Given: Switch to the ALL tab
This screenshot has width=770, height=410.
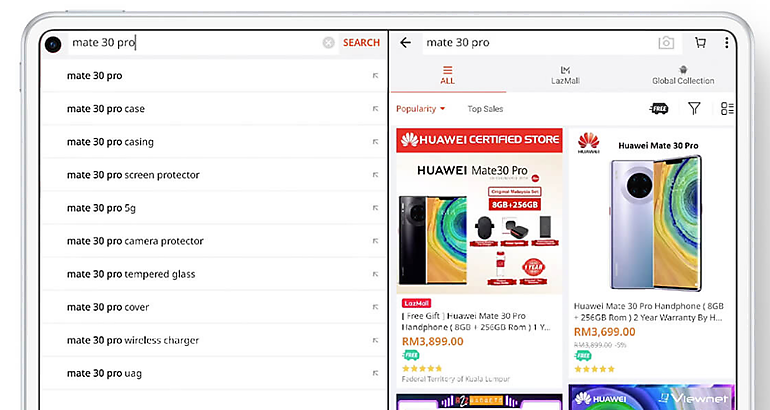Looking at the screenshot, I should tap(447, 75).
